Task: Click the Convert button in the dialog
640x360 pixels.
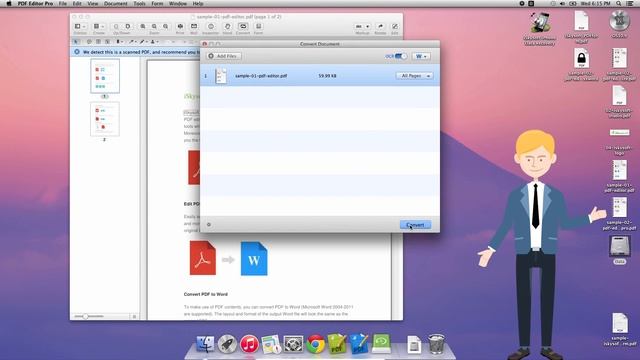Action: click(415, 225)
